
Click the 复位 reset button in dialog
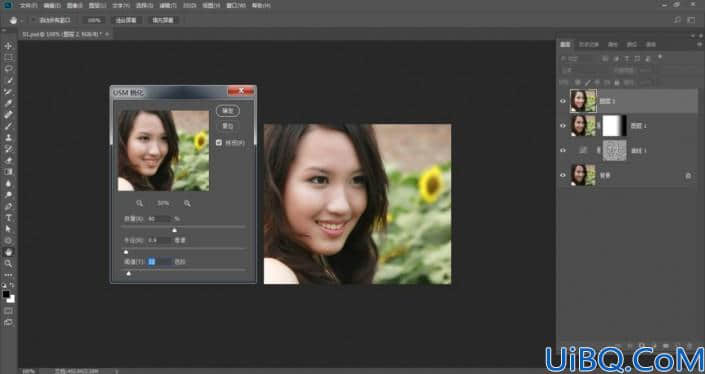[x=228, y=126]
